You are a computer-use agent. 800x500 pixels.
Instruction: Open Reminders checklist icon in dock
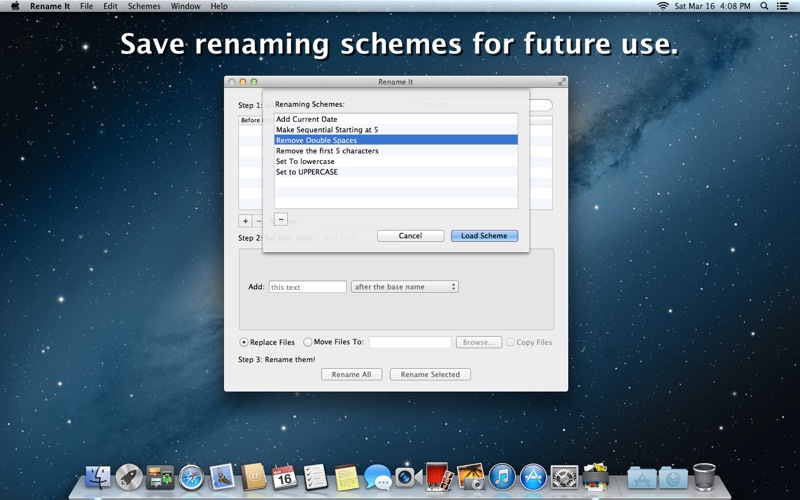315,478
